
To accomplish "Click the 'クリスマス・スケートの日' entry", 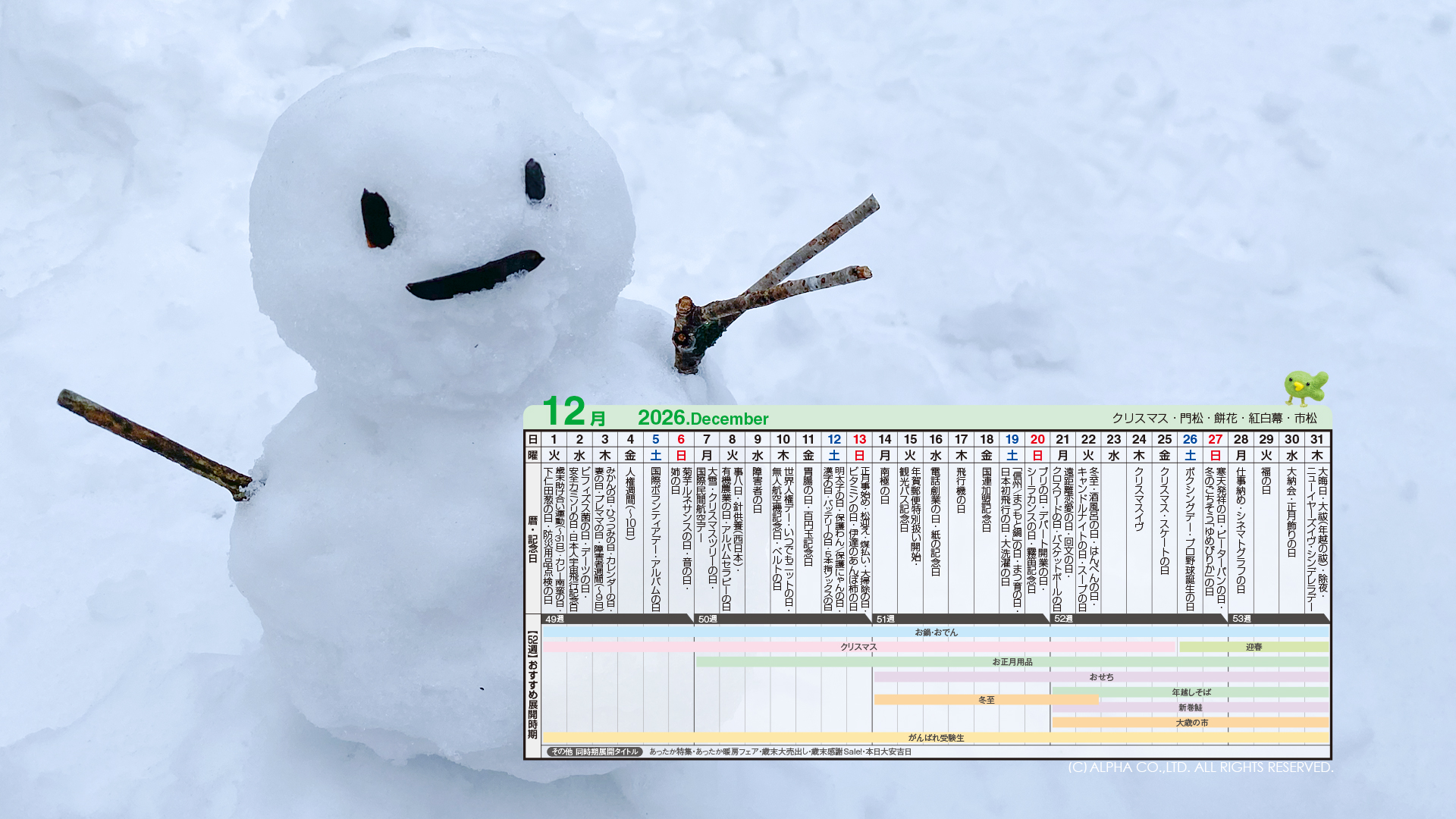I will [1164, 520].
